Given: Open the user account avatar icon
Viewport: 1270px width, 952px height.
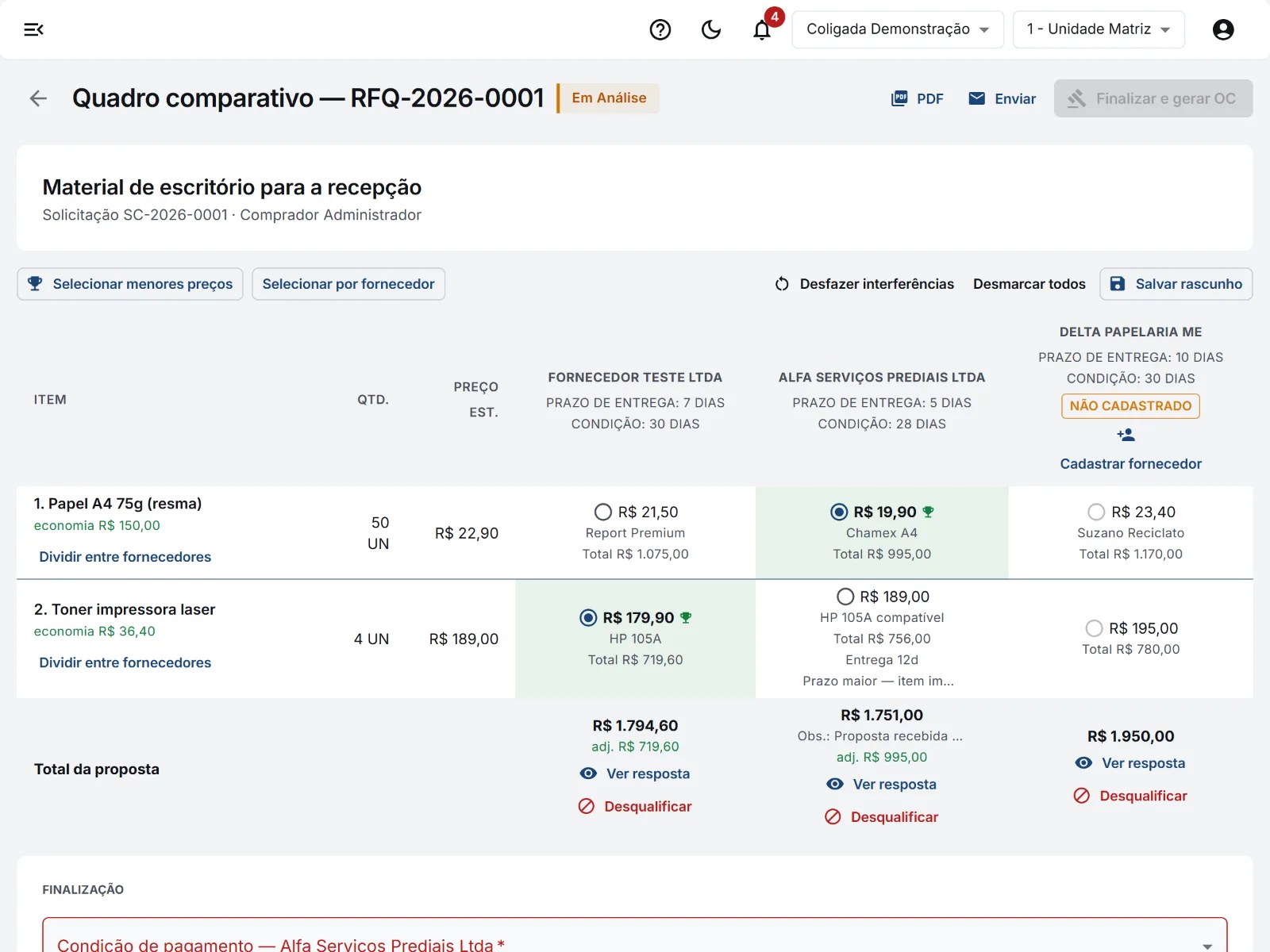Looking at the screenshot, I should (1223, 29).
